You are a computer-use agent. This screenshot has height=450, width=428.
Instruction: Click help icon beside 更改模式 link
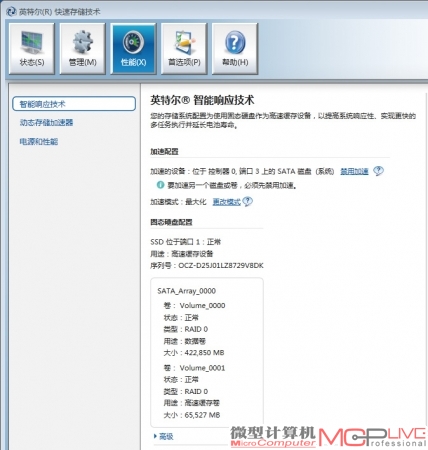(248, 201)
